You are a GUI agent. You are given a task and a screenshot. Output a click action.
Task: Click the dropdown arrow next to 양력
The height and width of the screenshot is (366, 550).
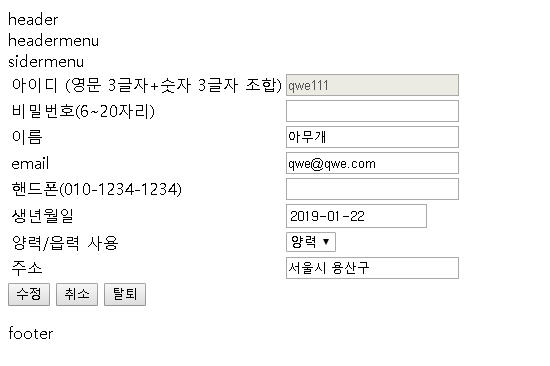[x=326, y=242]
